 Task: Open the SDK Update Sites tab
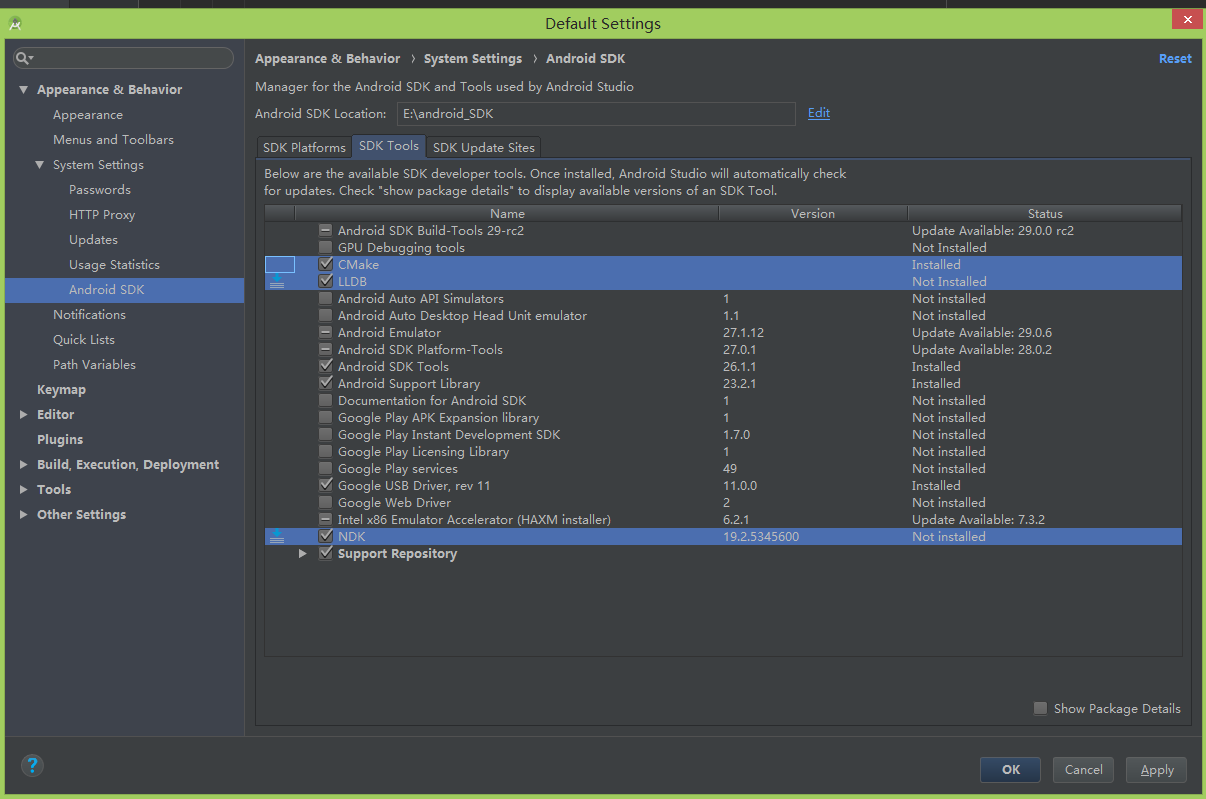point(484,148)
